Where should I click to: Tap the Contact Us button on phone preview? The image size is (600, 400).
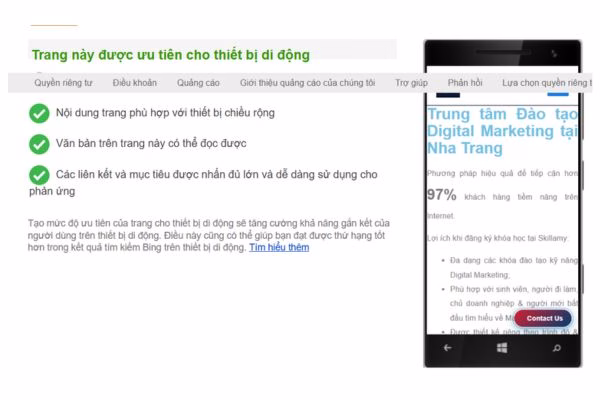[544, 318]
